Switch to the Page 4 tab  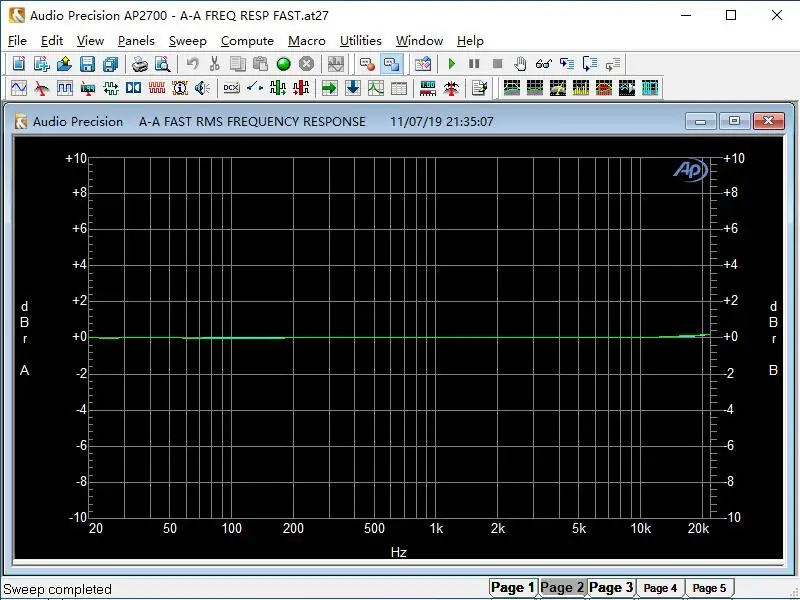660,588
